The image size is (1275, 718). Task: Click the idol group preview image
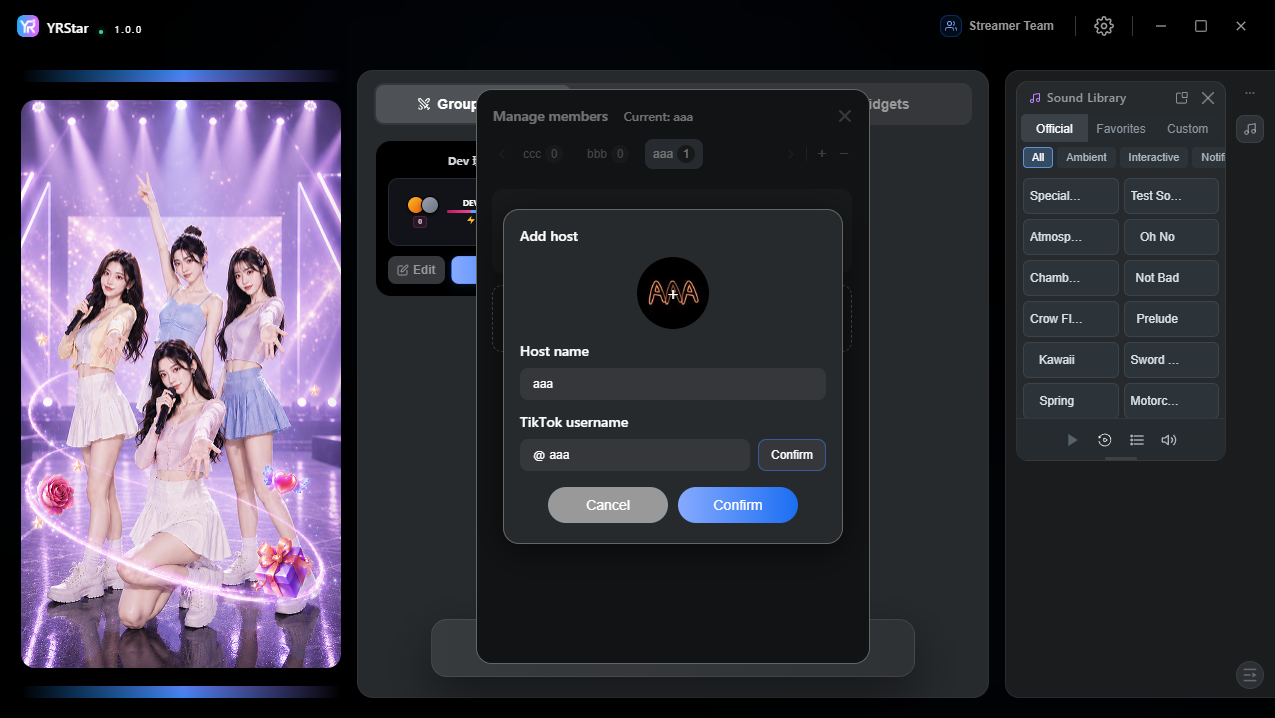click(x=181, y=384)
